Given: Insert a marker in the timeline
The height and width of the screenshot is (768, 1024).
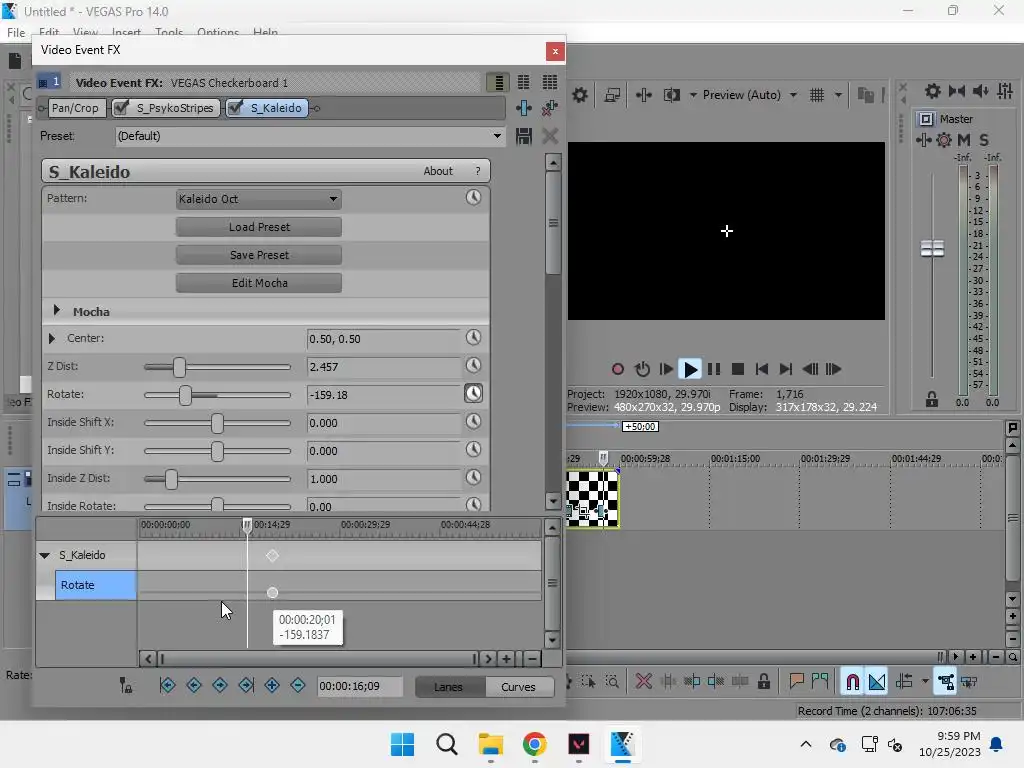Looking at the screenshot, I should [x=796, y=682].
